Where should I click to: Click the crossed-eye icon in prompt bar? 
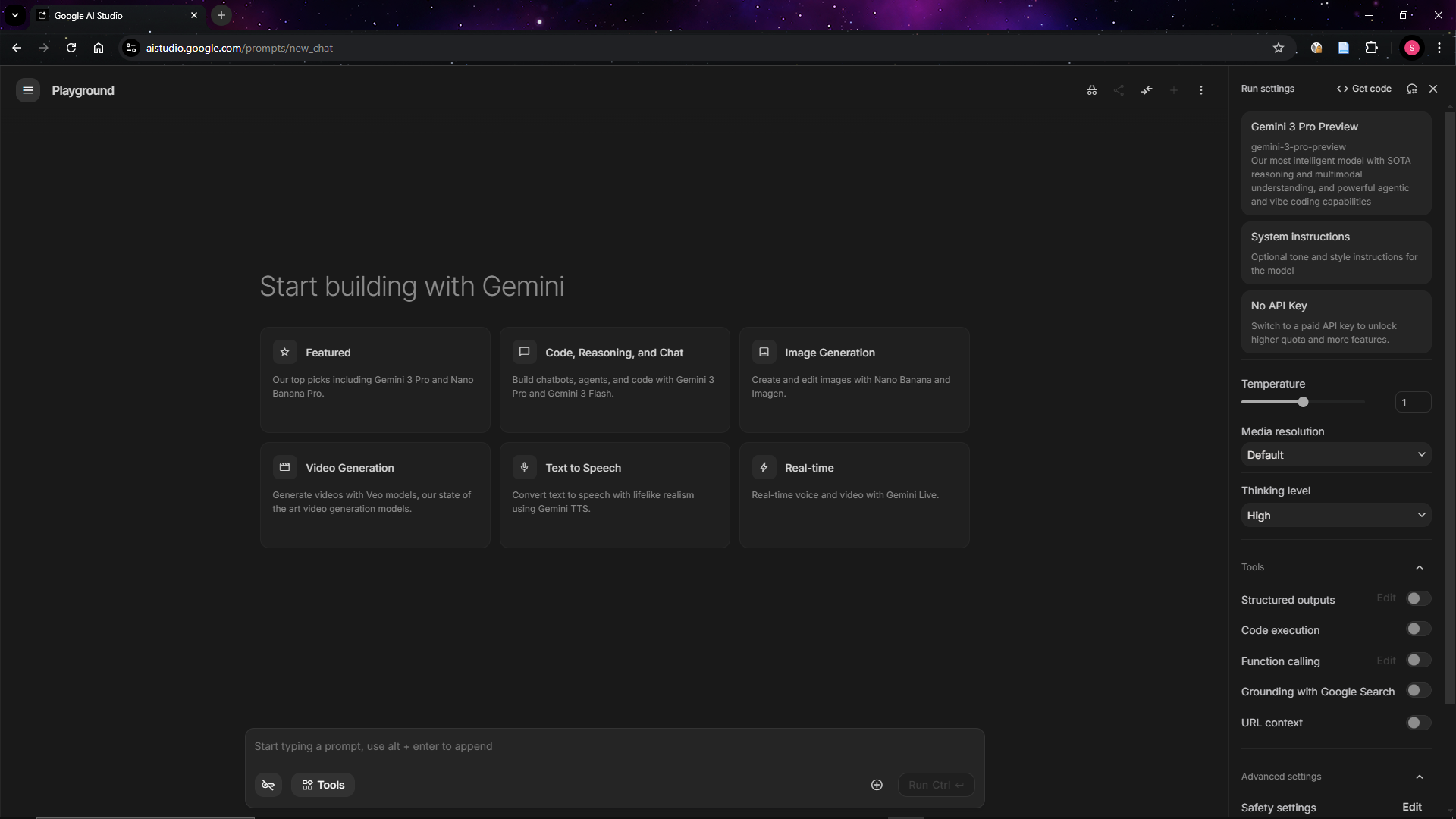pyautogui.click(x=268, y=785)
